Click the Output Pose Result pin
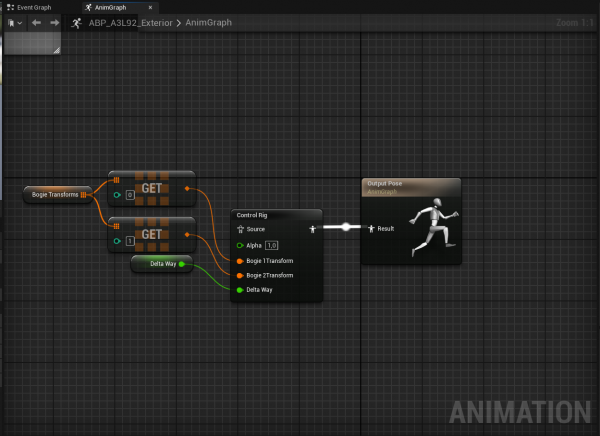This screenshot has height=436, width=600. pos(371,229)
